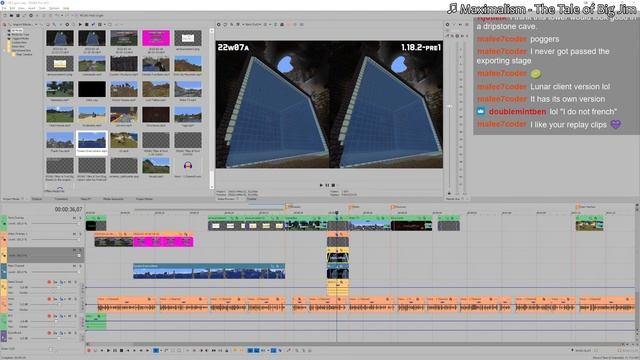The image size is (640, 360).
Task: Click the New project icon in main toolbar
Action: coord(5,16)
